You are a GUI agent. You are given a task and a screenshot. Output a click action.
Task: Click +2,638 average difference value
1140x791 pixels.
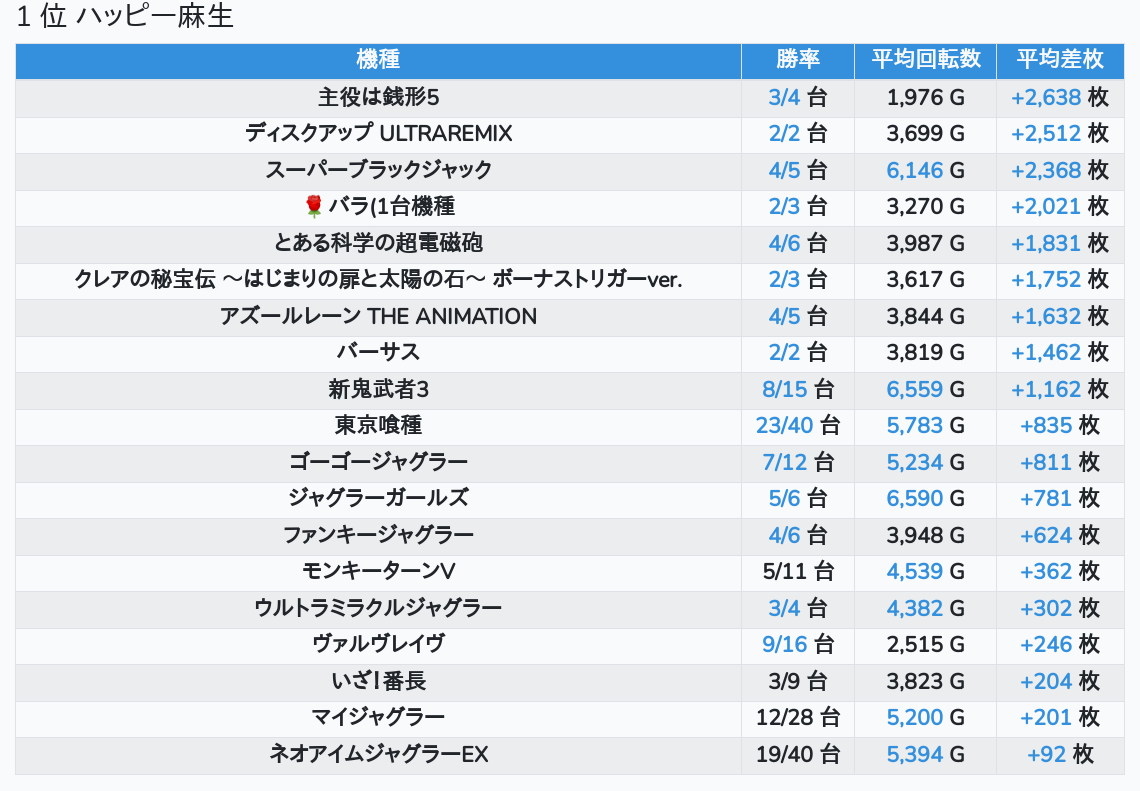click(x=1046, y=98)
